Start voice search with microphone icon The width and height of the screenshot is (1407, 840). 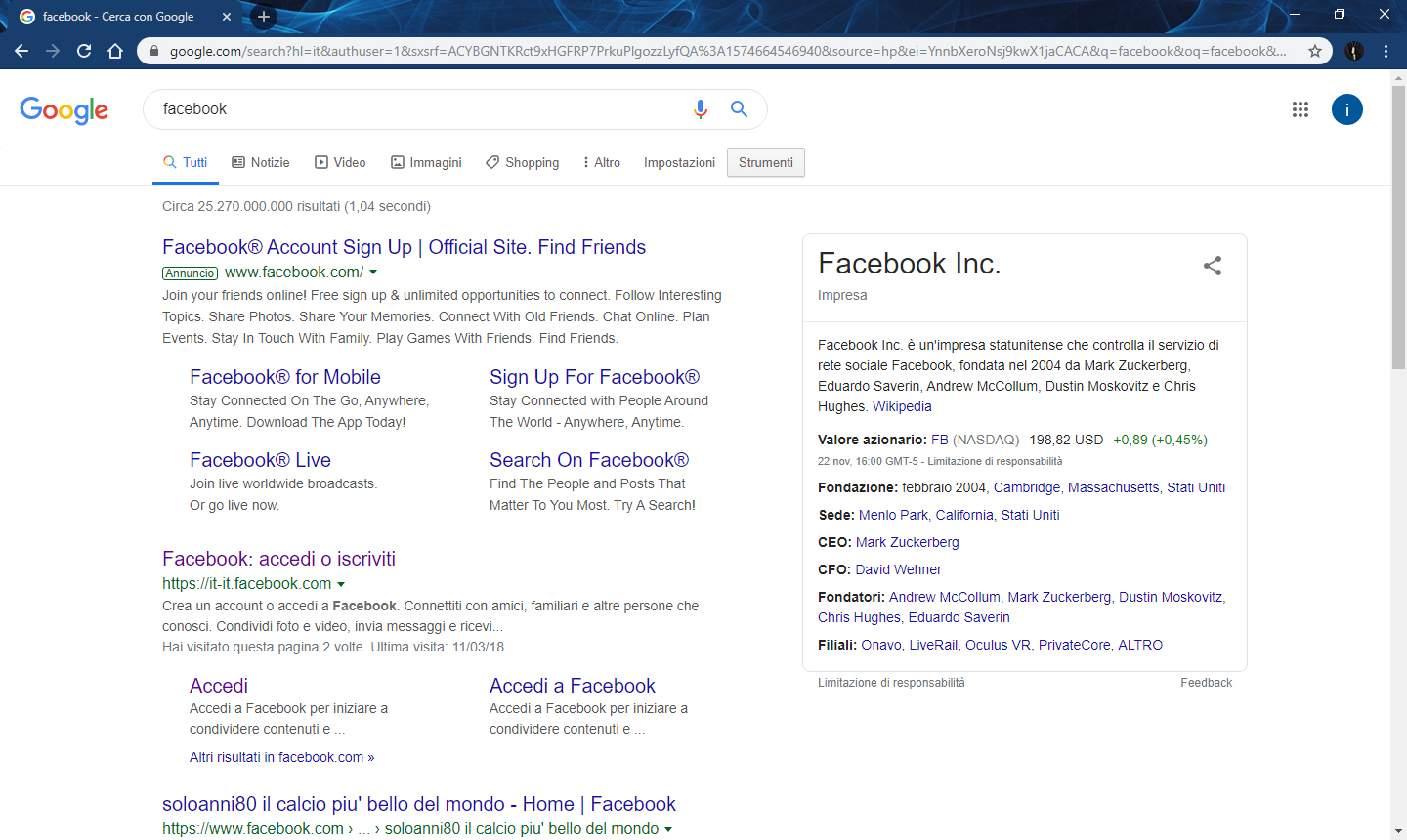click(700, 109)
